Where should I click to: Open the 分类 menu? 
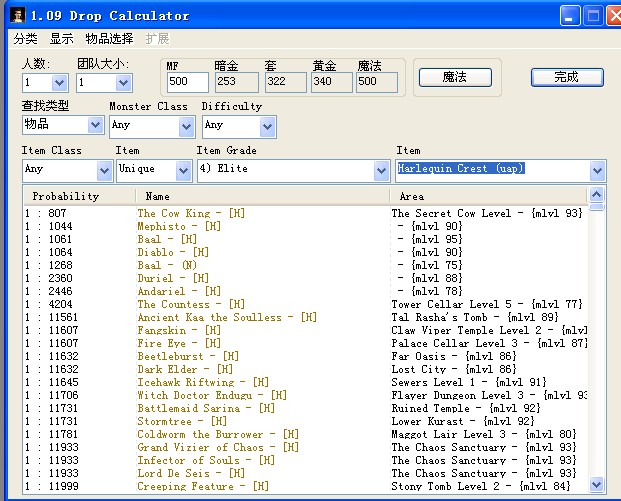pyautogui.click(x=25, y=39)
